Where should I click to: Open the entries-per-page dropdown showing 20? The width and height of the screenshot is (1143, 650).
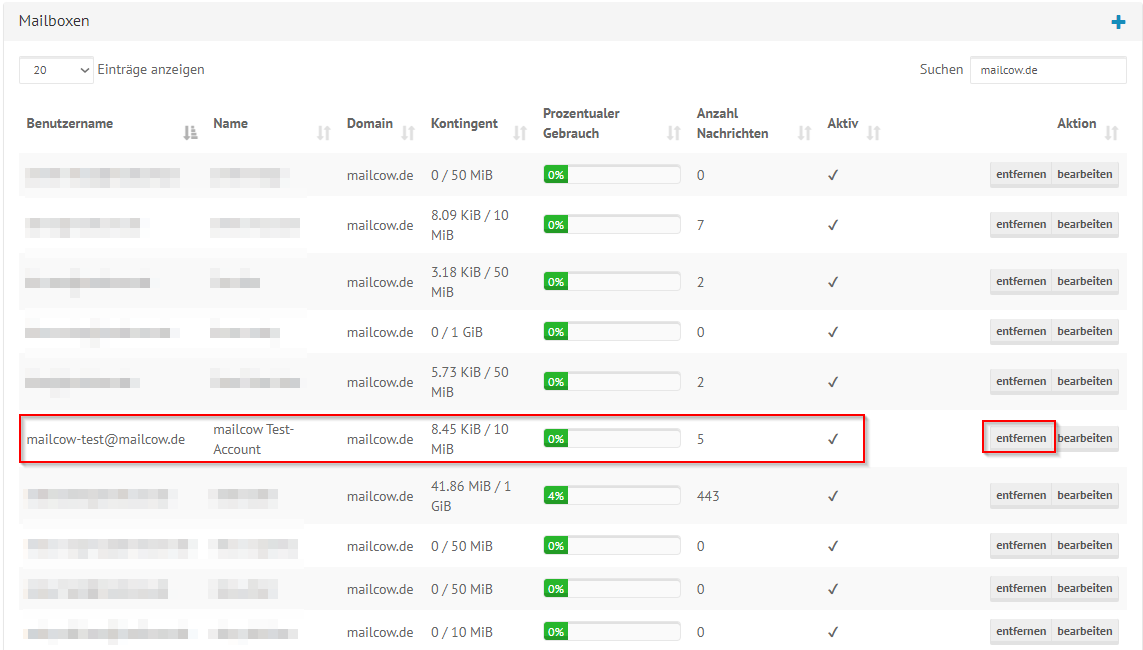tap(55, 70)
